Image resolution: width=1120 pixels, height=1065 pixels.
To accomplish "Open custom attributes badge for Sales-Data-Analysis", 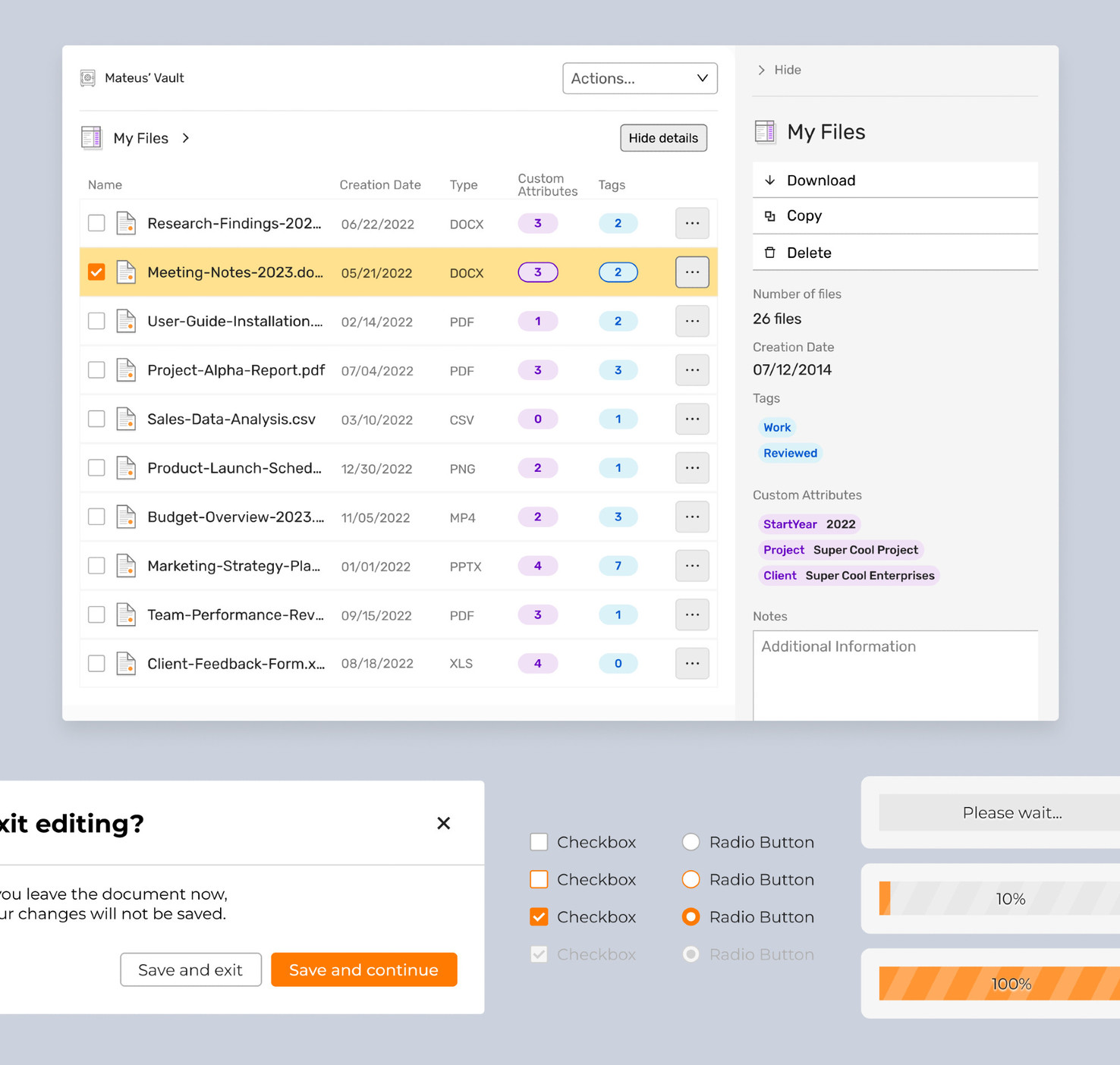I will point(538,419).
